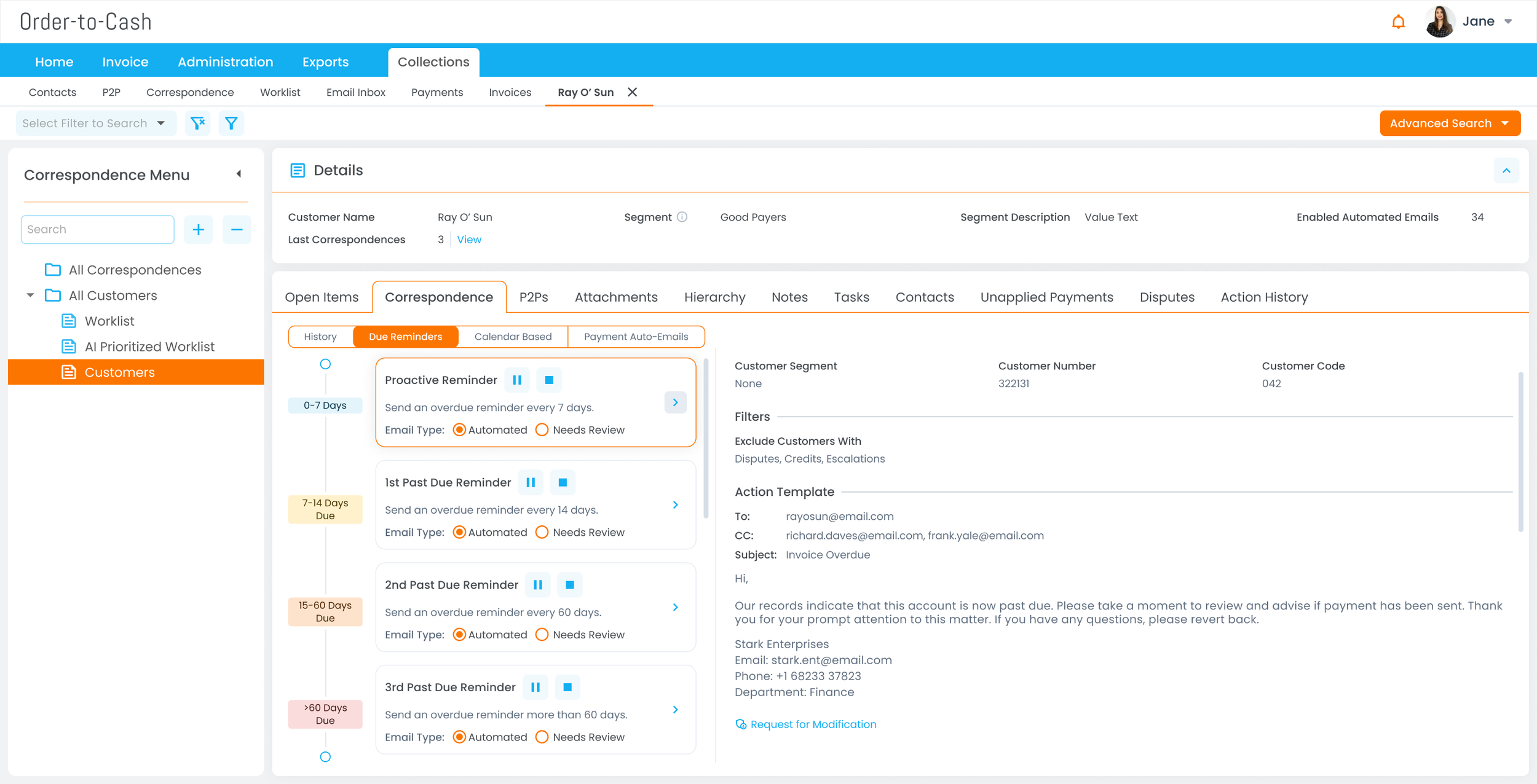
Task: Open the Select Filter to Search dropdown
Action: tap(95, 123)
